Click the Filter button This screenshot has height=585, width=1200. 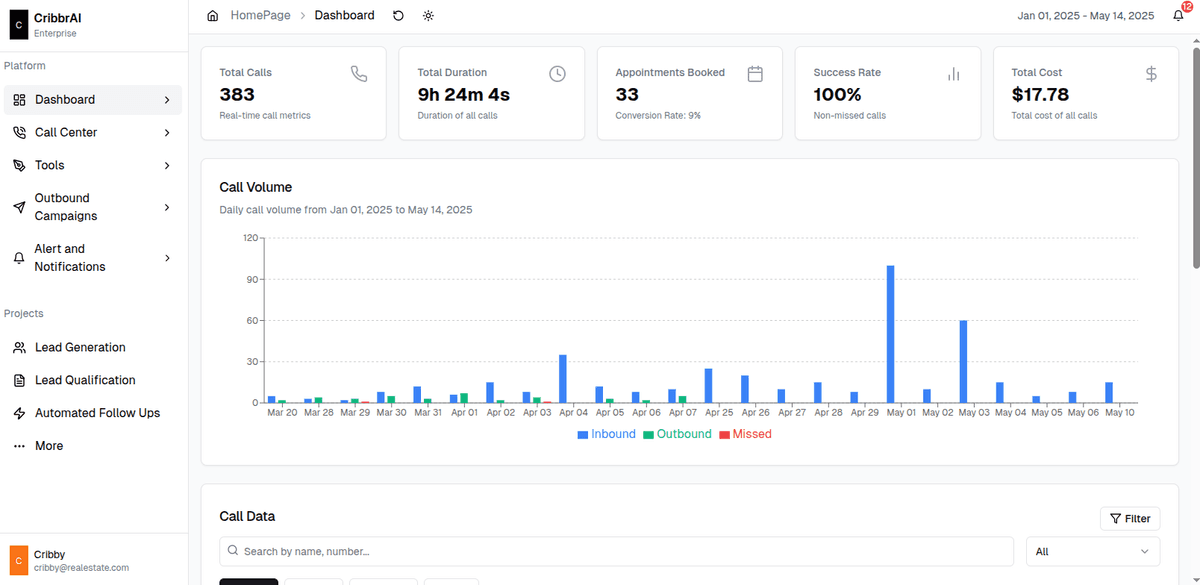tap(1130, 518)
